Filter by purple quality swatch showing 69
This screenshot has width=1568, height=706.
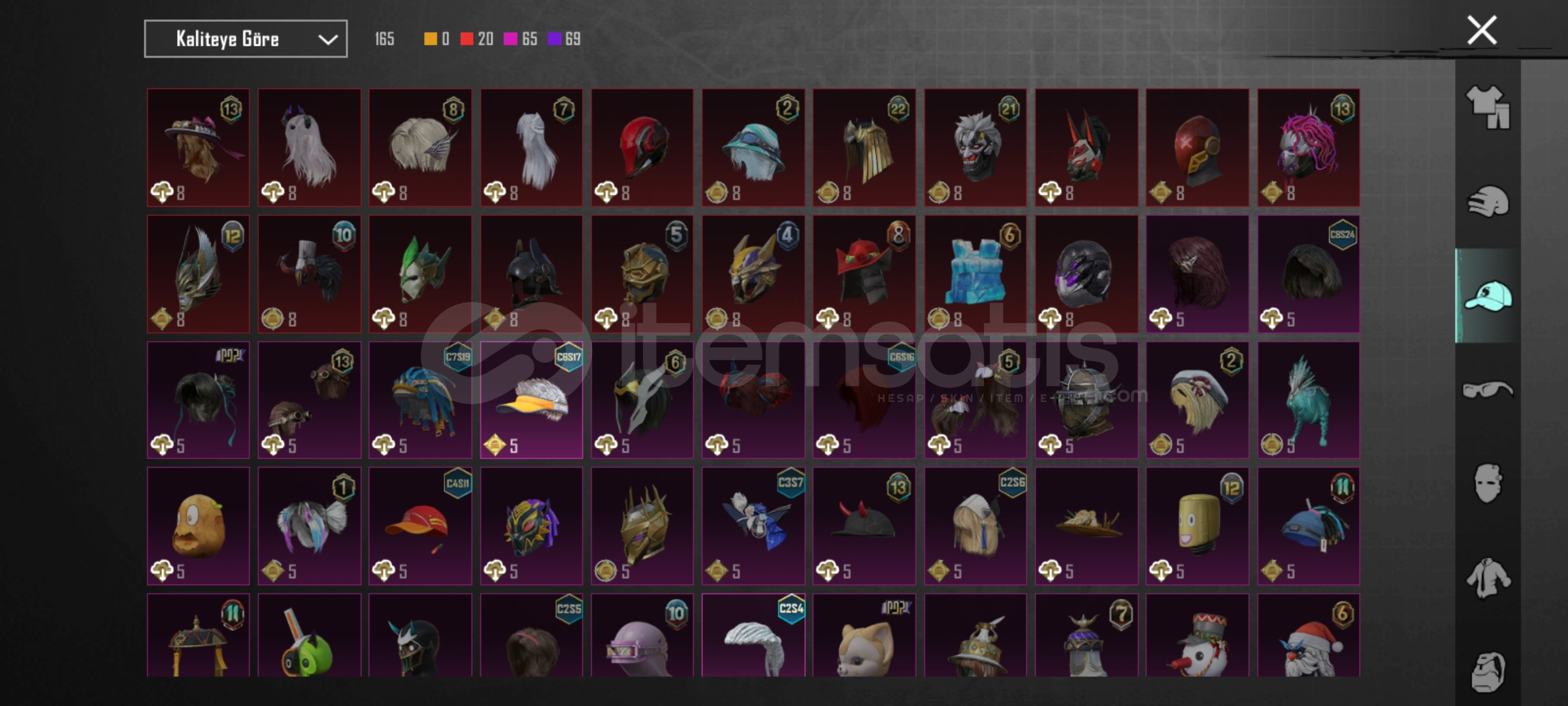point(564,39)
